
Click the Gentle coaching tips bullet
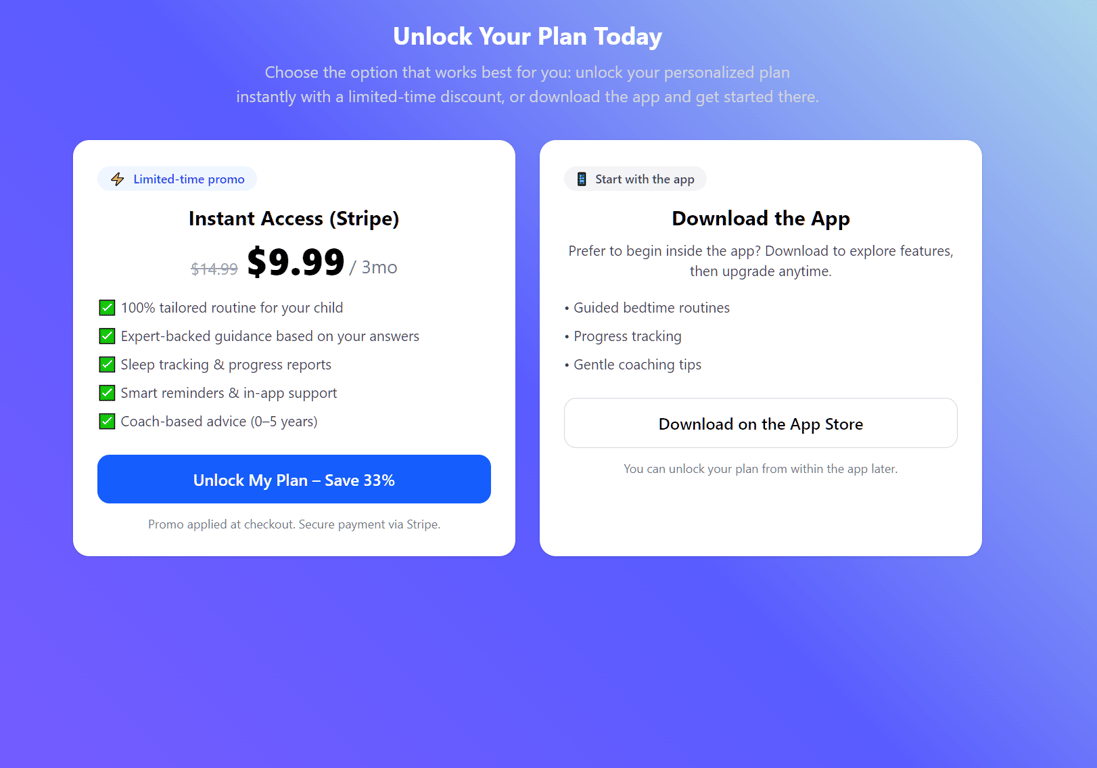pyautogui.click(x=636, y=364)
